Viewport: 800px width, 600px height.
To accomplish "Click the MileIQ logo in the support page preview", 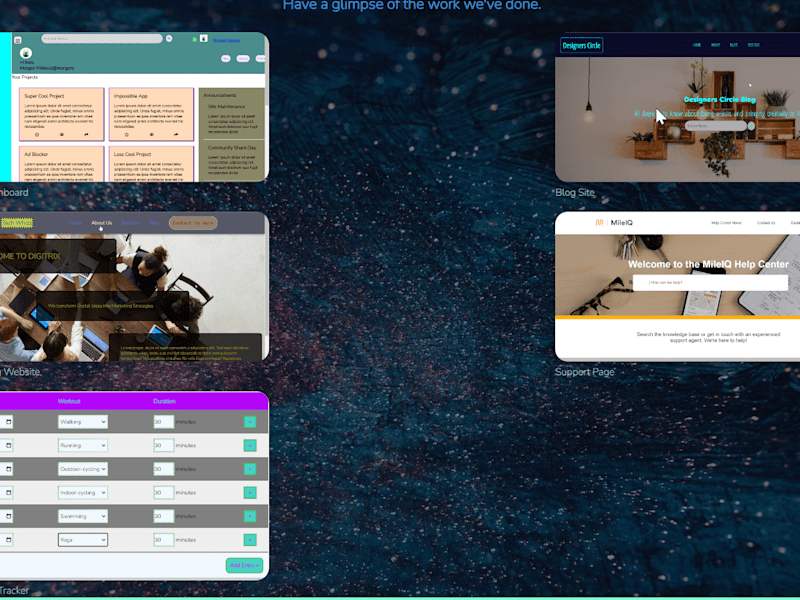I will [x=614, y=222].
